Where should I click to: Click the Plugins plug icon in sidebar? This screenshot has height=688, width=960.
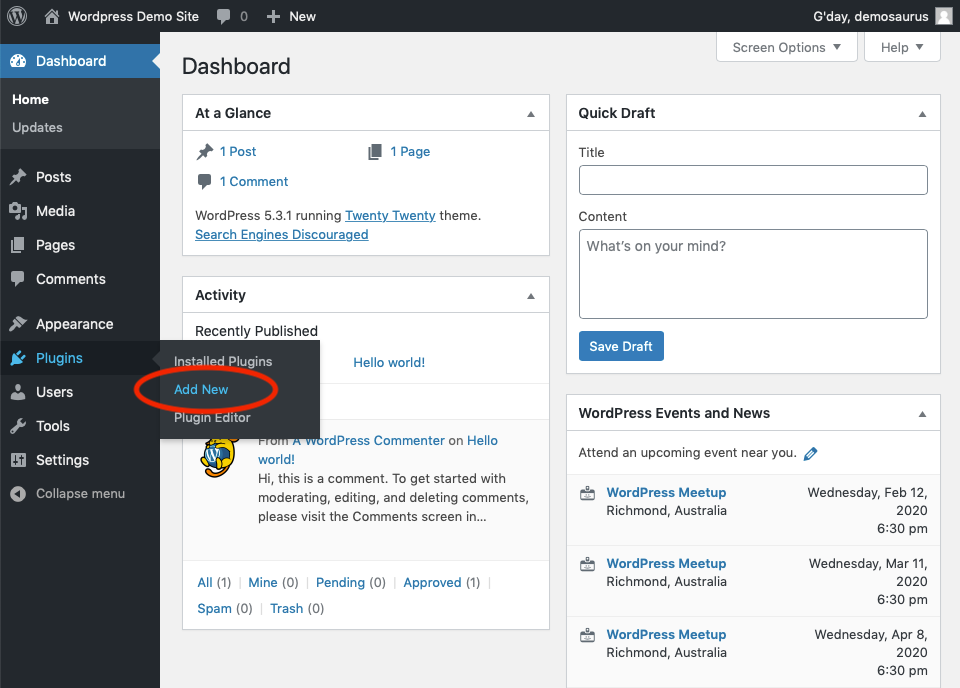(18, 358)
